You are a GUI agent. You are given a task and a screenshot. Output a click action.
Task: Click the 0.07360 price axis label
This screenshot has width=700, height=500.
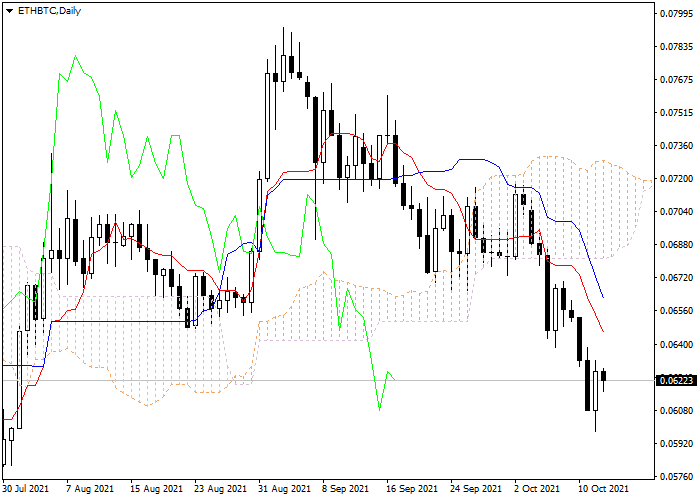[x=676, y=146]
